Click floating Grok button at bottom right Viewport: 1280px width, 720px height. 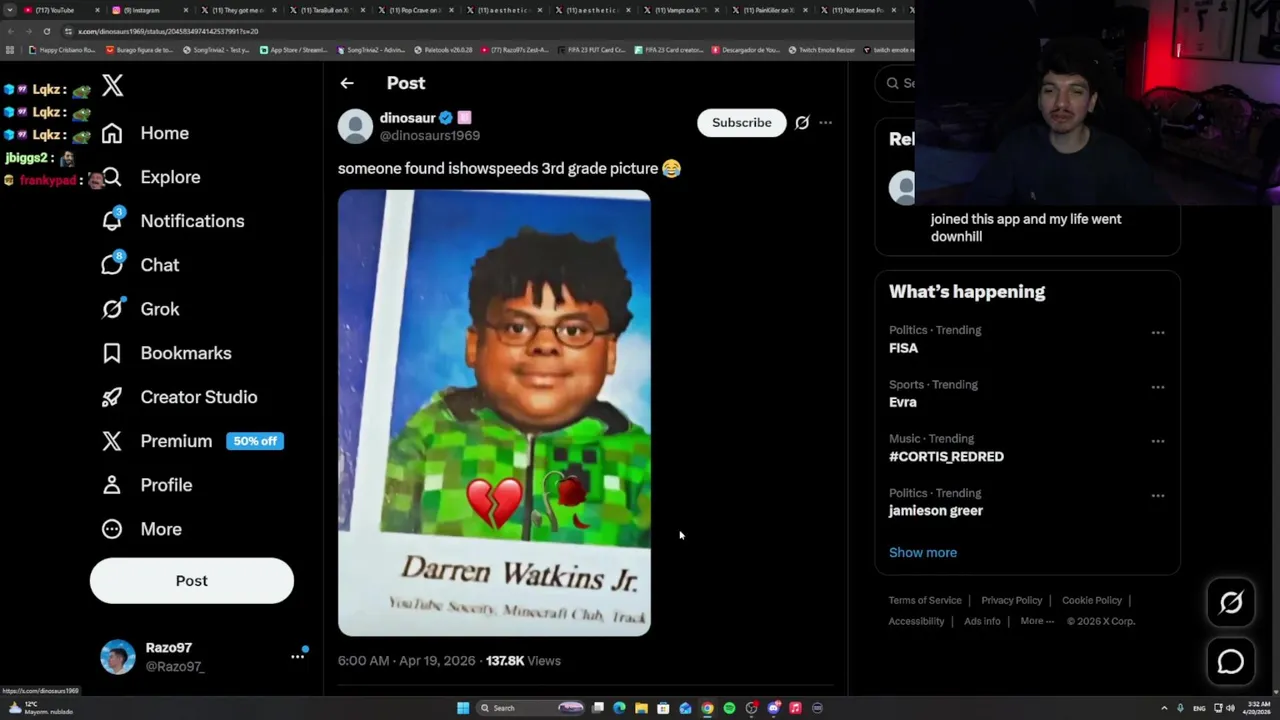point(1231,602)
